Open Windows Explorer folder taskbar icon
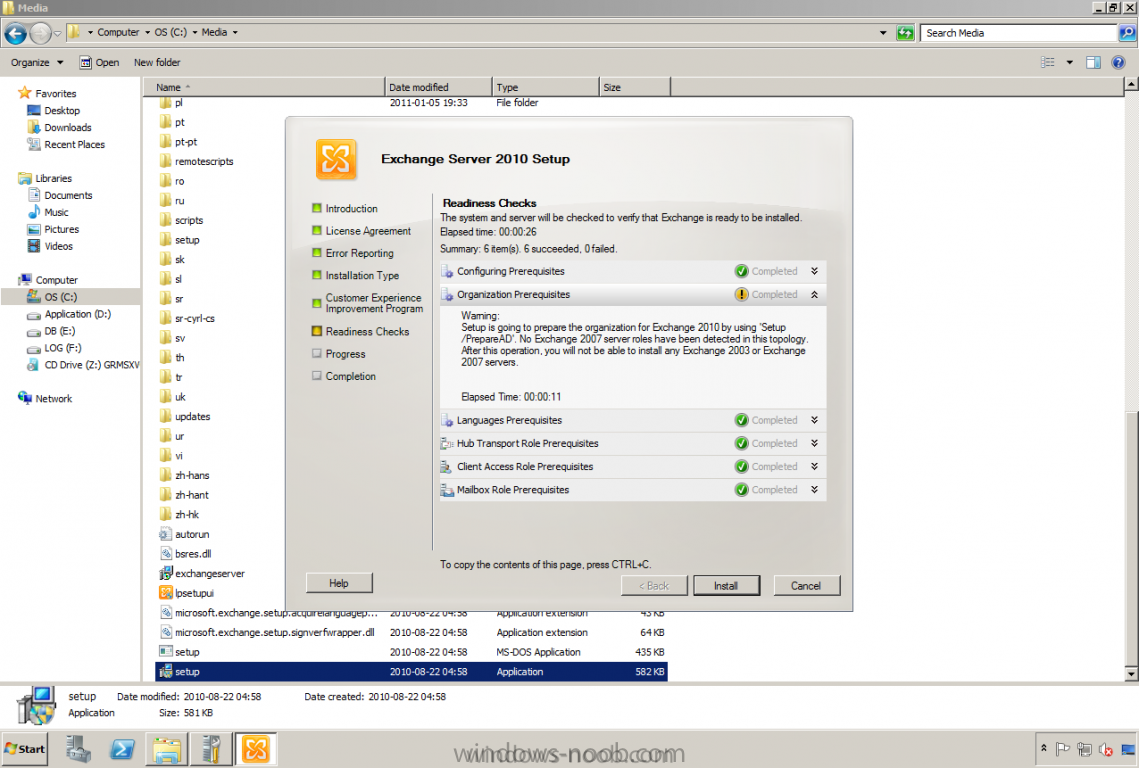1139x768 pixels. (x=166, y=749)
